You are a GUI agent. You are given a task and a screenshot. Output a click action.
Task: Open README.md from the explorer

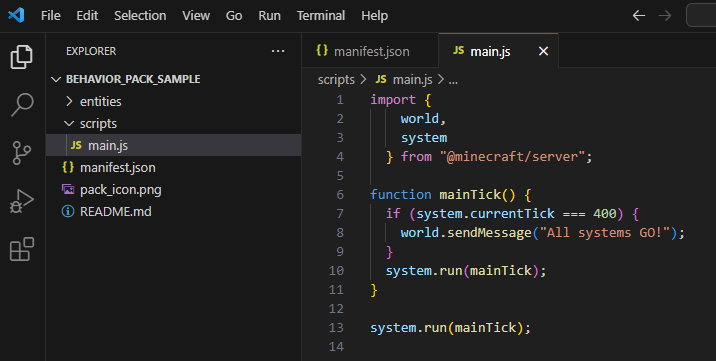[x=174, y=211]
